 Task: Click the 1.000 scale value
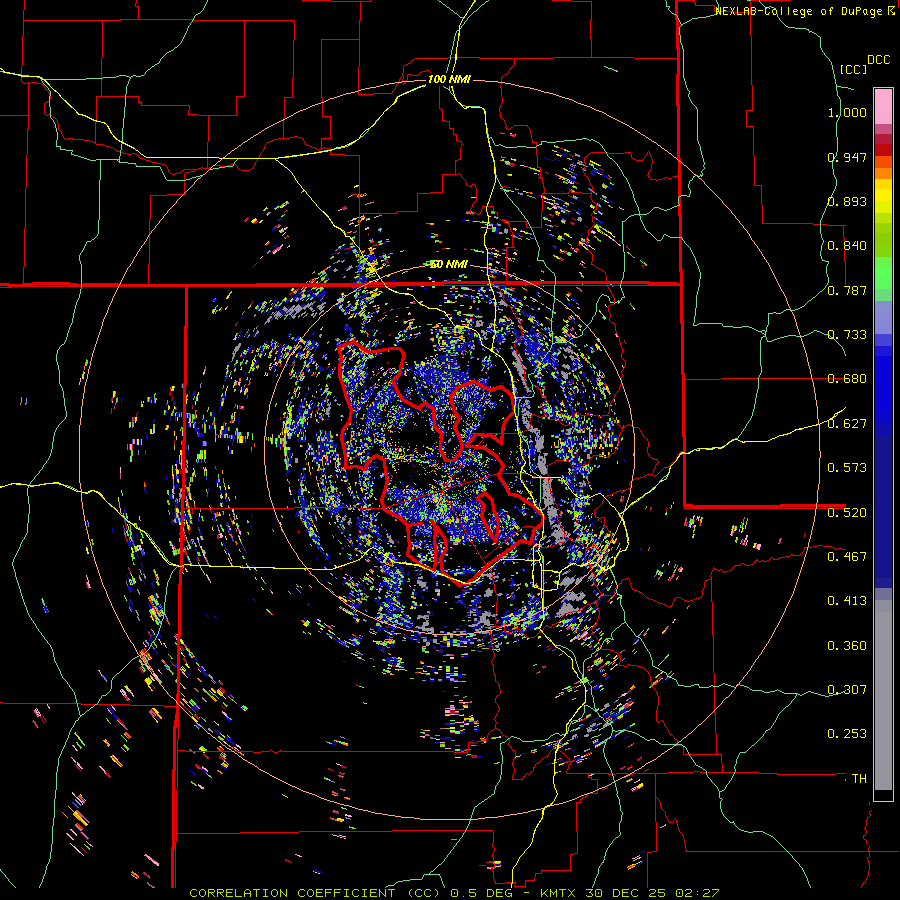click(847, 112)
